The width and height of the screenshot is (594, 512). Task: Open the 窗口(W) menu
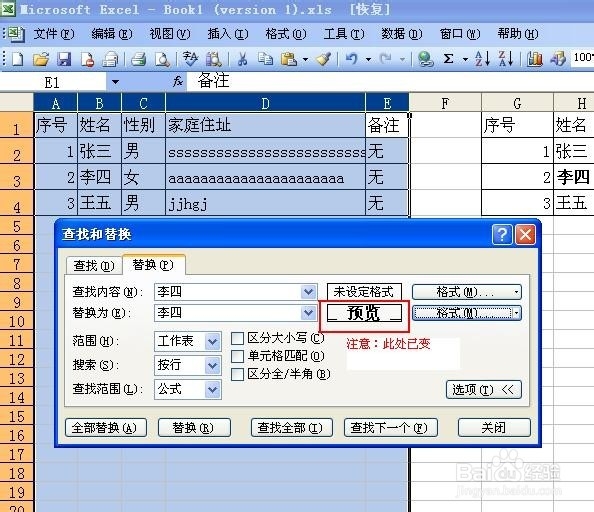click(x=460, y=34)
